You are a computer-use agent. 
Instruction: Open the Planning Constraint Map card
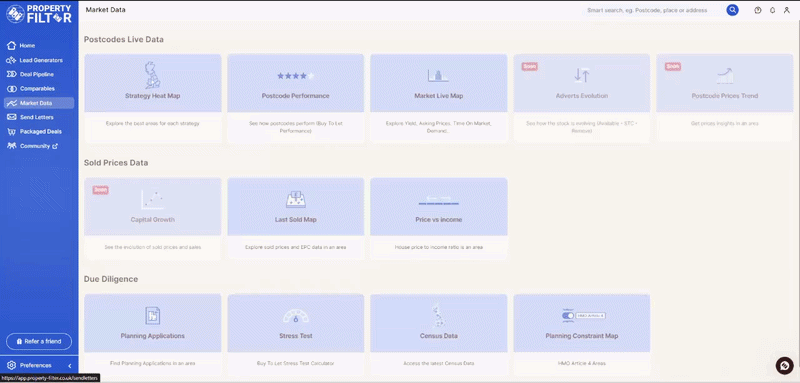(582, 334)
